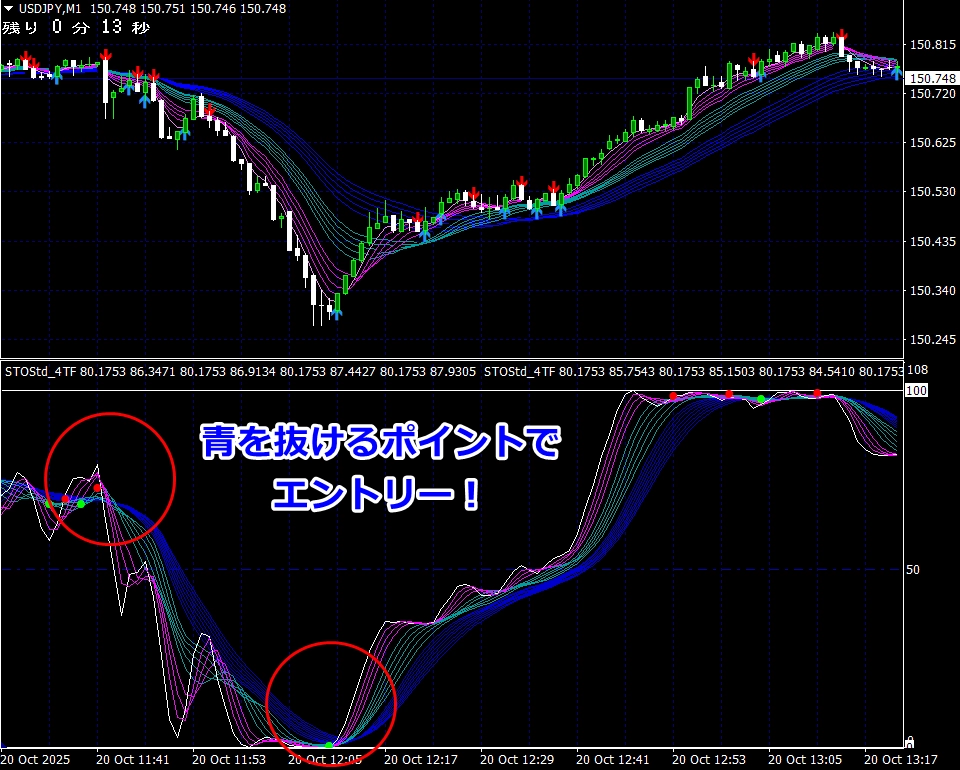Click the 50 level label on oscillator scale
The height and width of the screenshot is (770, 960).
pyautogui.click(x=912, y=569)
